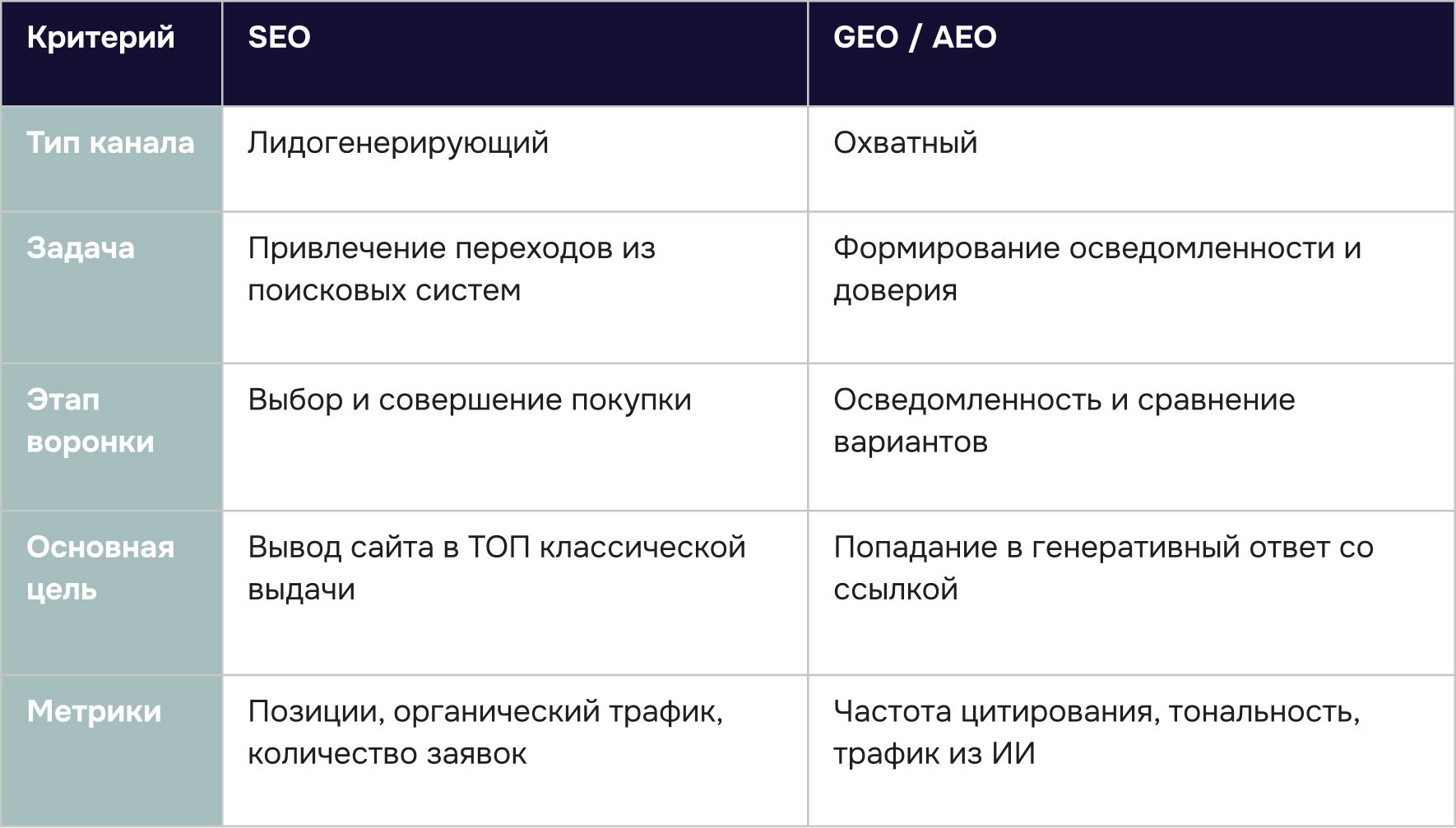The image size is (1456, 828).
Task: Click 'Позиции, органический трафик' cell
Action: point(515,751)
